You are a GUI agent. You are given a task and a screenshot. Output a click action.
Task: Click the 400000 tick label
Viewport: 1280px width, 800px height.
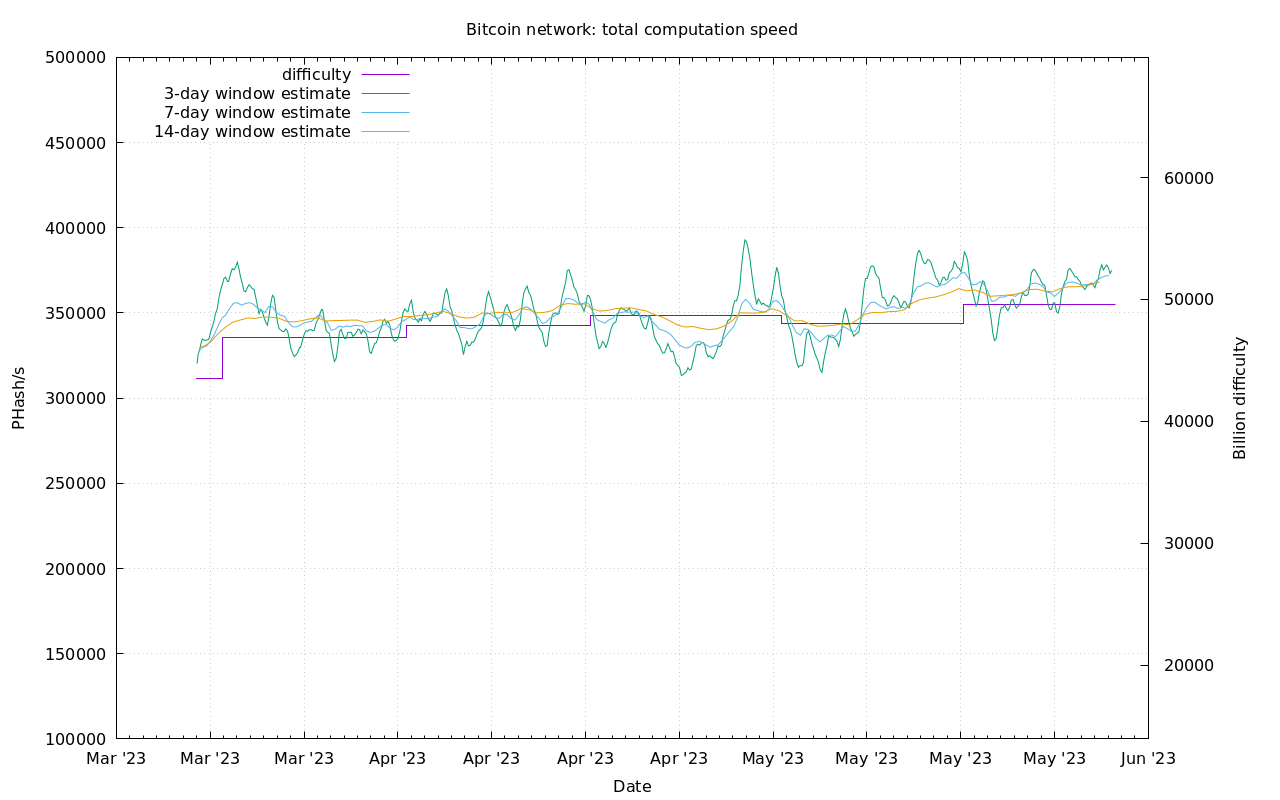point(76,228)
